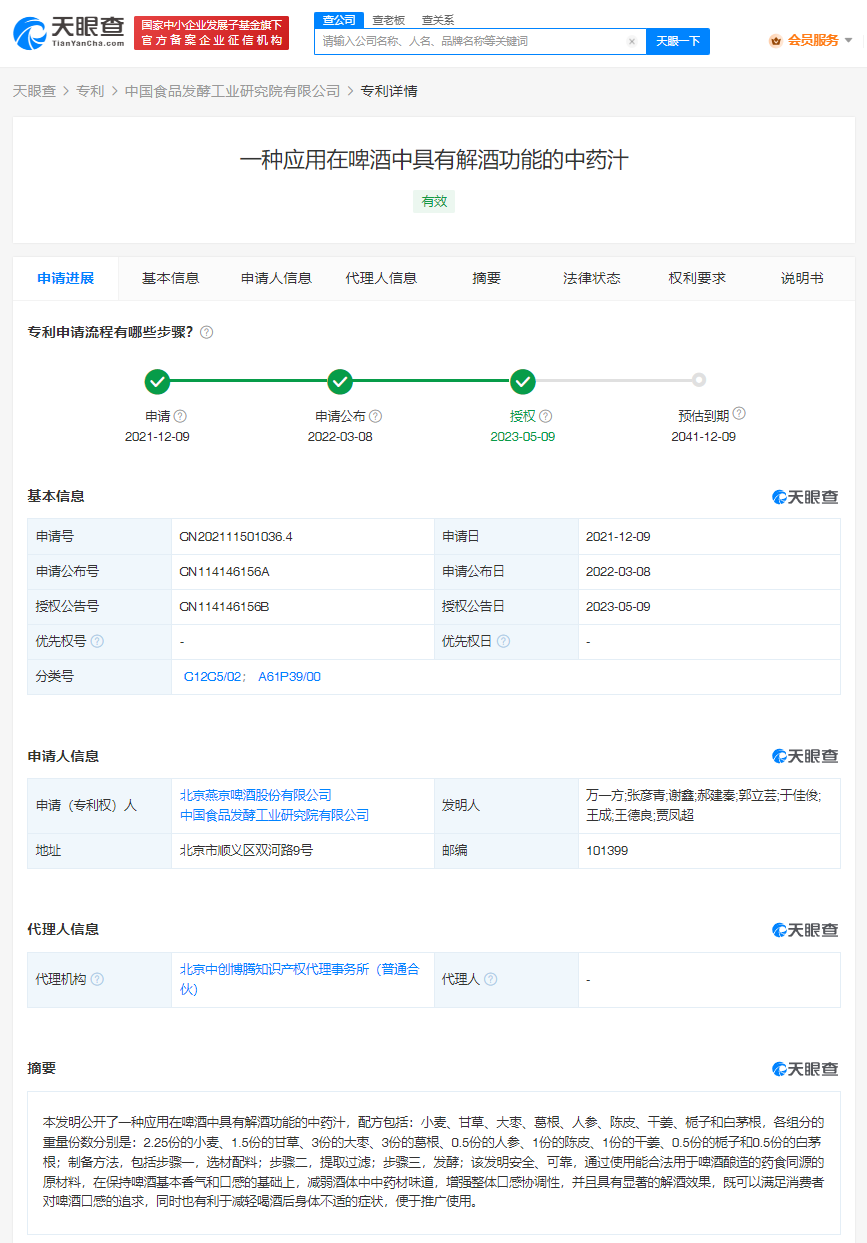867x1243 pixels.
Task: Select the 摘要 tab
Action: pyautogui.click(x=486, y=279)
